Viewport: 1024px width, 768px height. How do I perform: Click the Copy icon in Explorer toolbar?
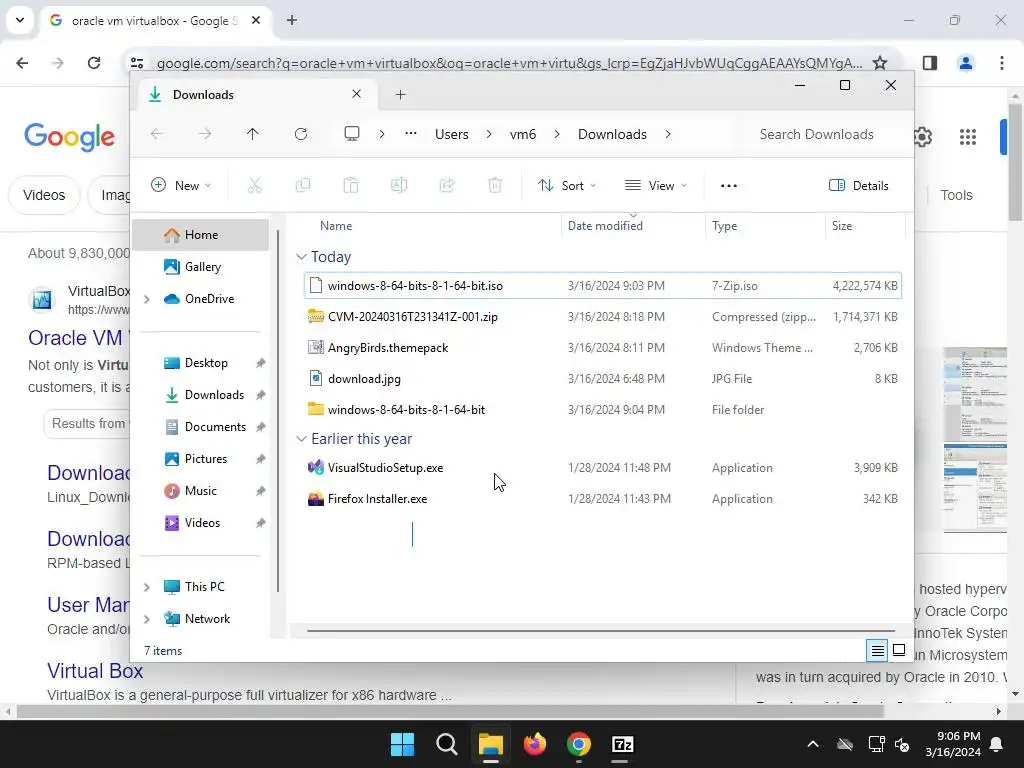coord(302,185)
